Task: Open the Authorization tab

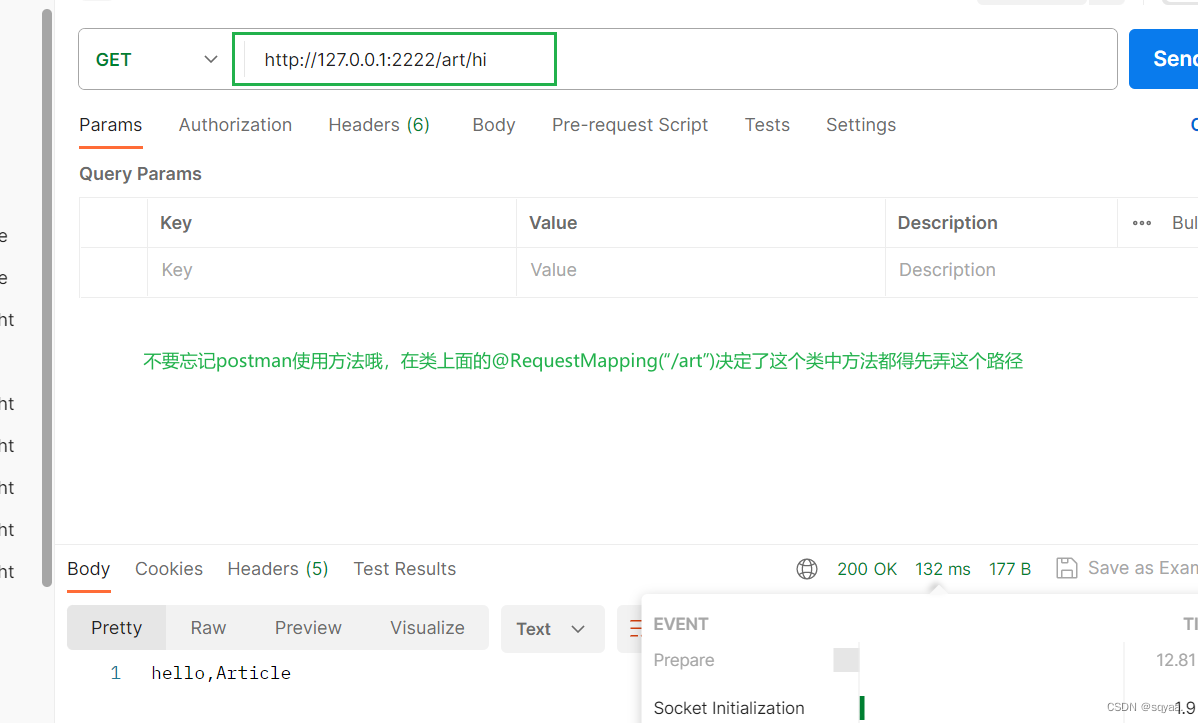Action: click(235, 124)
